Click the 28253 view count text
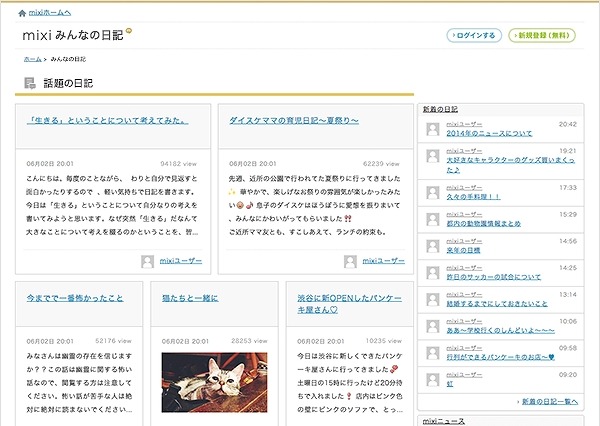This screenshot has height=426, width=600. (249, 341)
